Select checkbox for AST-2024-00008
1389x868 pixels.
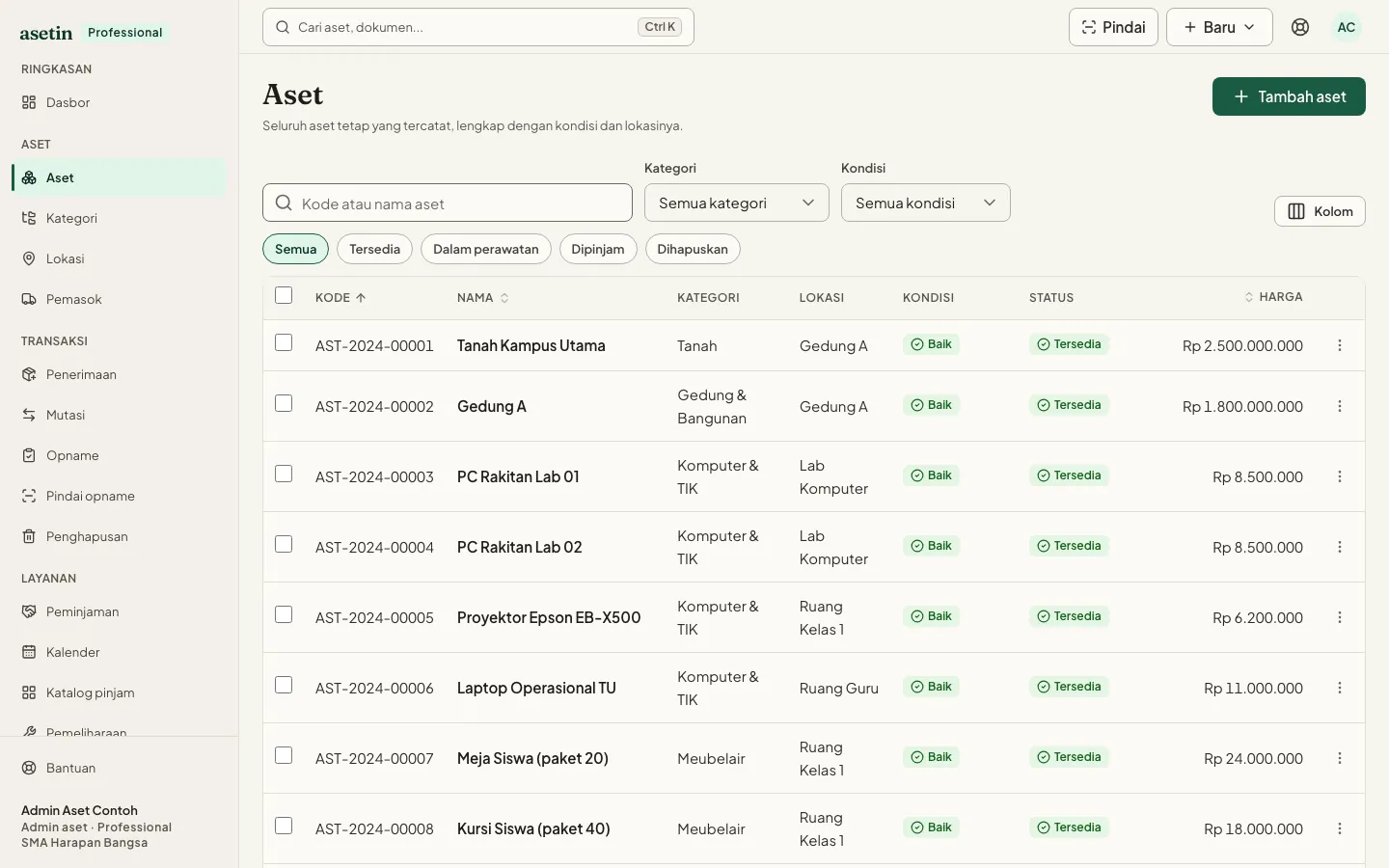pyautogui.click(x=284, y=826)
